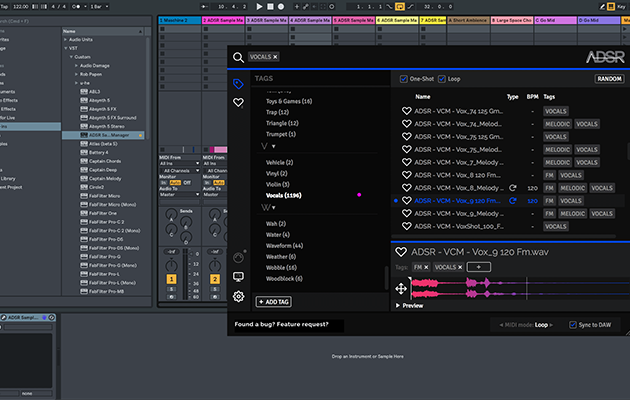Click the ADD TAG button
Image resolution: width=630 pixels, height=400 pixels.
tap(275, 301)
